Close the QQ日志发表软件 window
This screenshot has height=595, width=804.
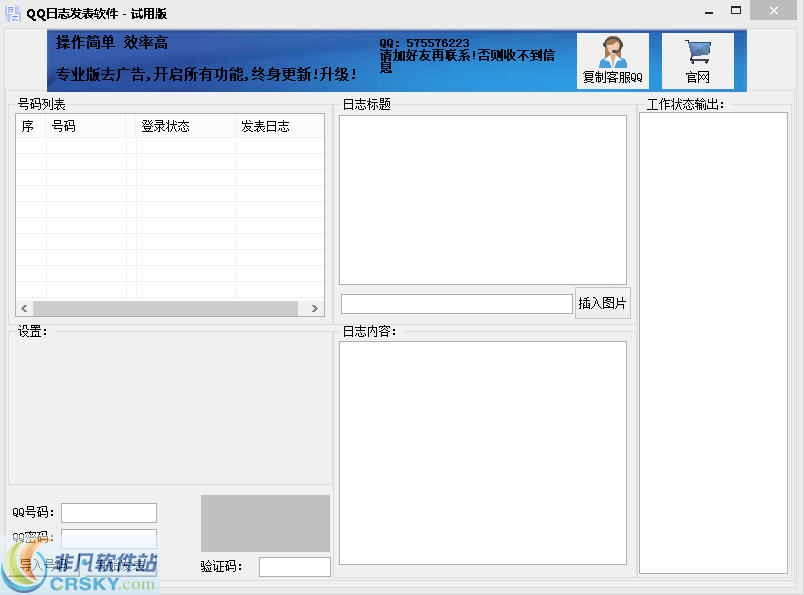pos(774,10)
